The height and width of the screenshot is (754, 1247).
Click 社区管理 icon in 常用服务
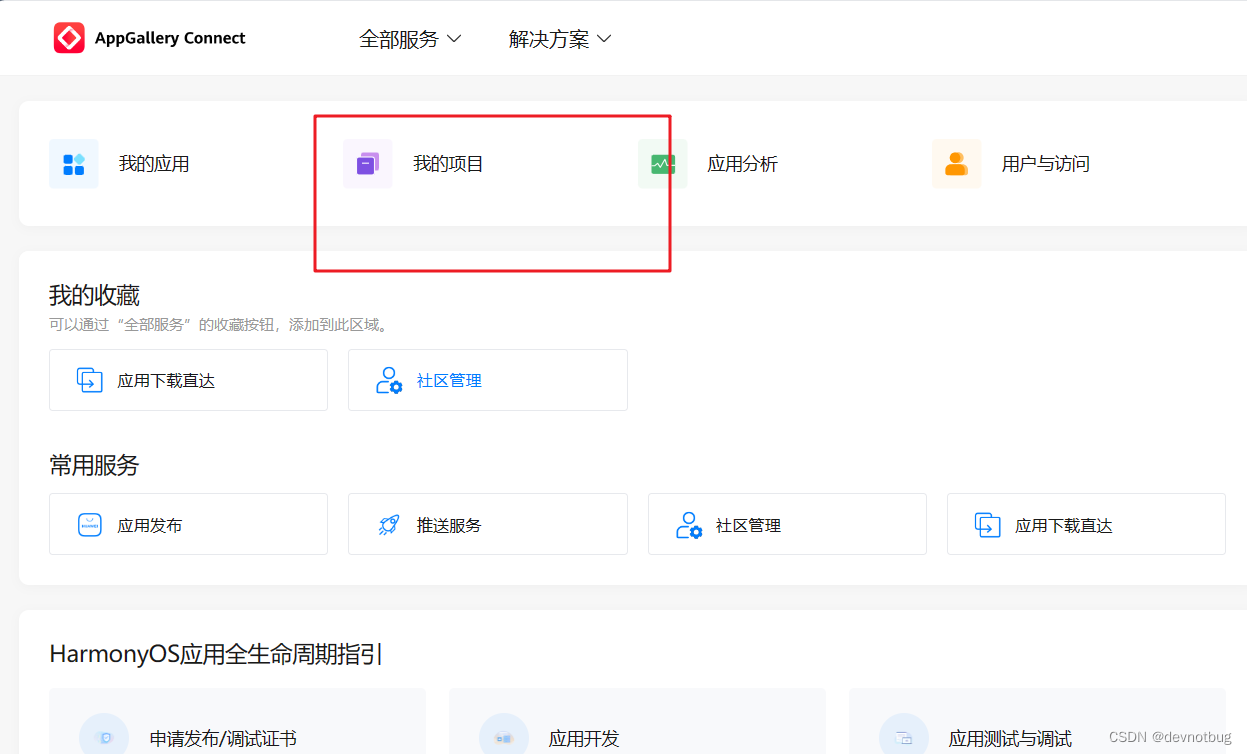click(689, 525)
